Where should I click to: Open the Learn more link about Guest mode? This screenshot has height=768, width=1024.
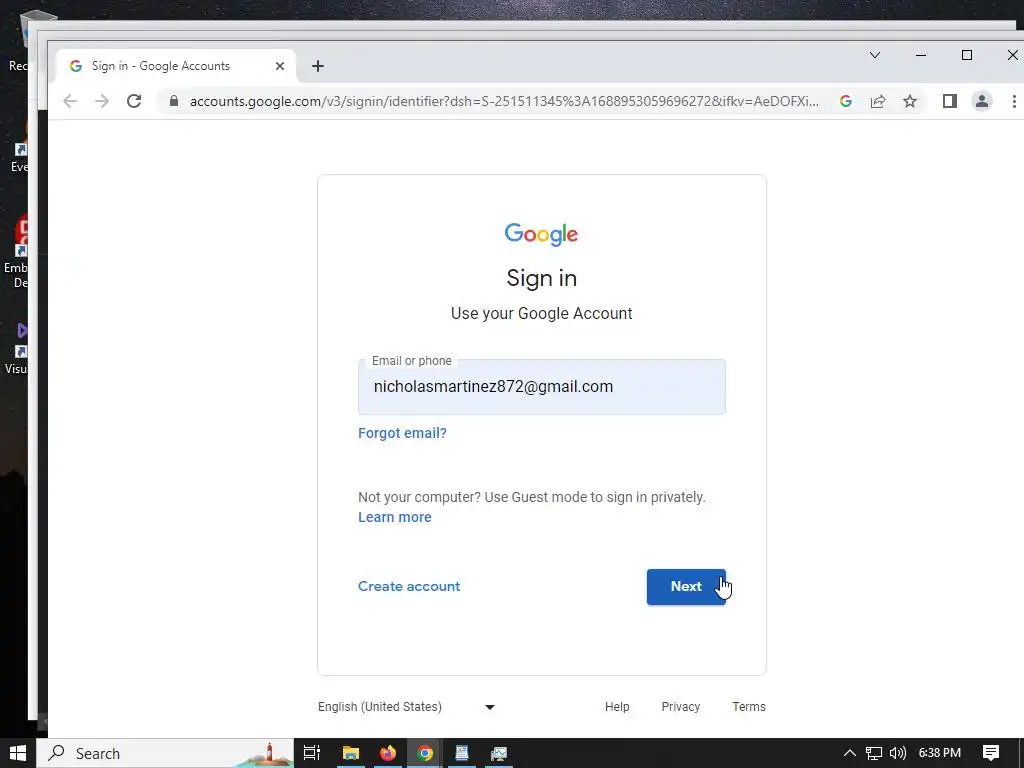(x=394, y=517)
